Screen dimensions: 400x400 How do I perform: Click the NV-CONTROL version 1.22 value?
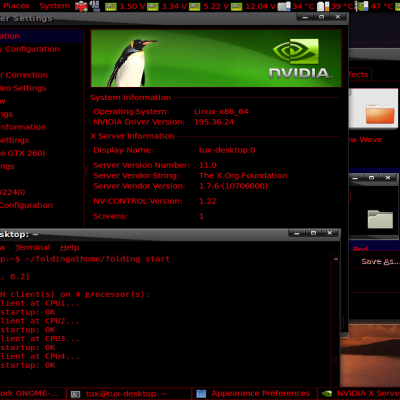point(208,201)
